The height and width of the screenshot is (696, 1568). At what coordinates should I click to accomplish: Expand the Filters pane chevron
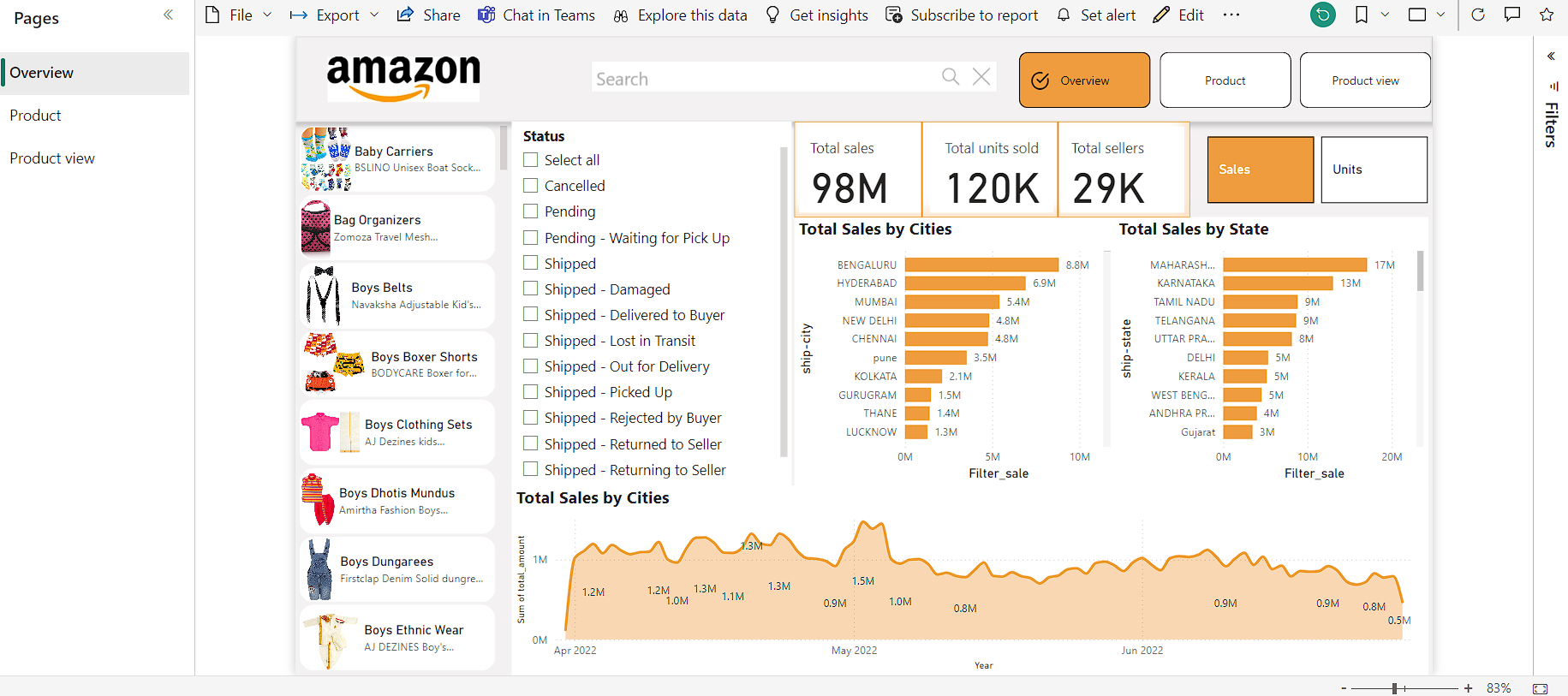click(x=1551, y=57)
